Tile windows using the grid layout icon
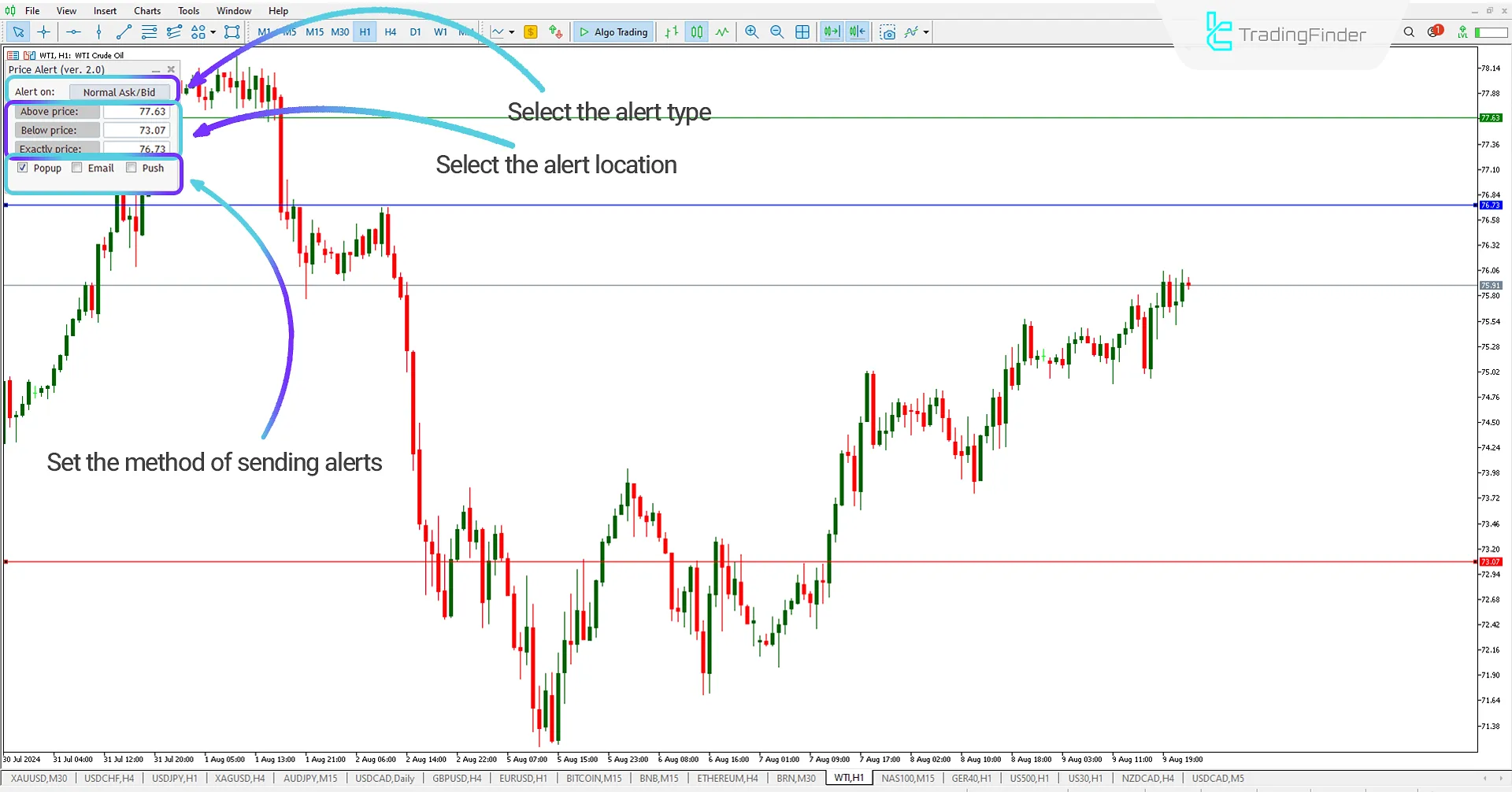 pyautogui.click(x=802, y=32)
